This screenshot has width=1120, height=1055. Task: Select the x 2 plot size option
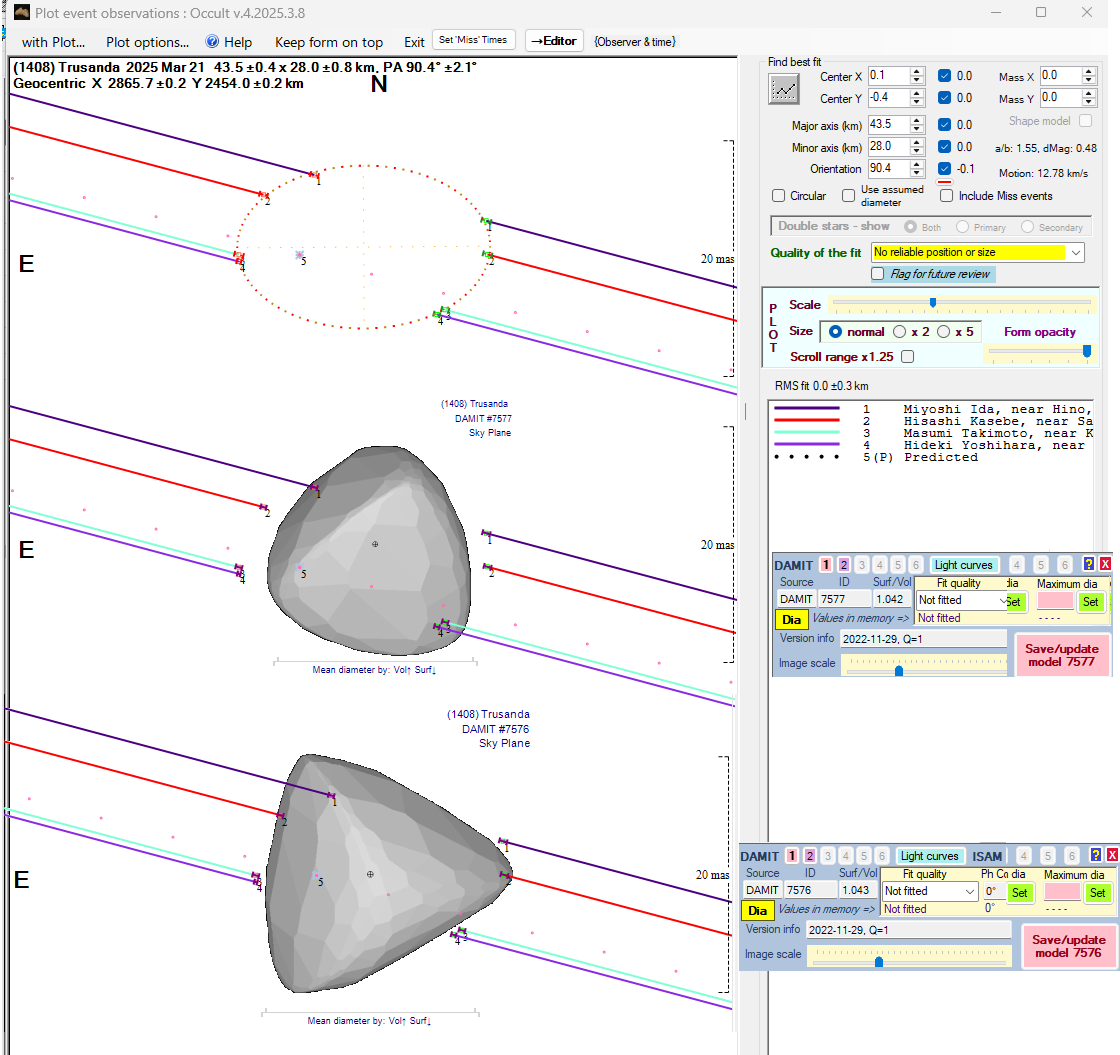899,332
